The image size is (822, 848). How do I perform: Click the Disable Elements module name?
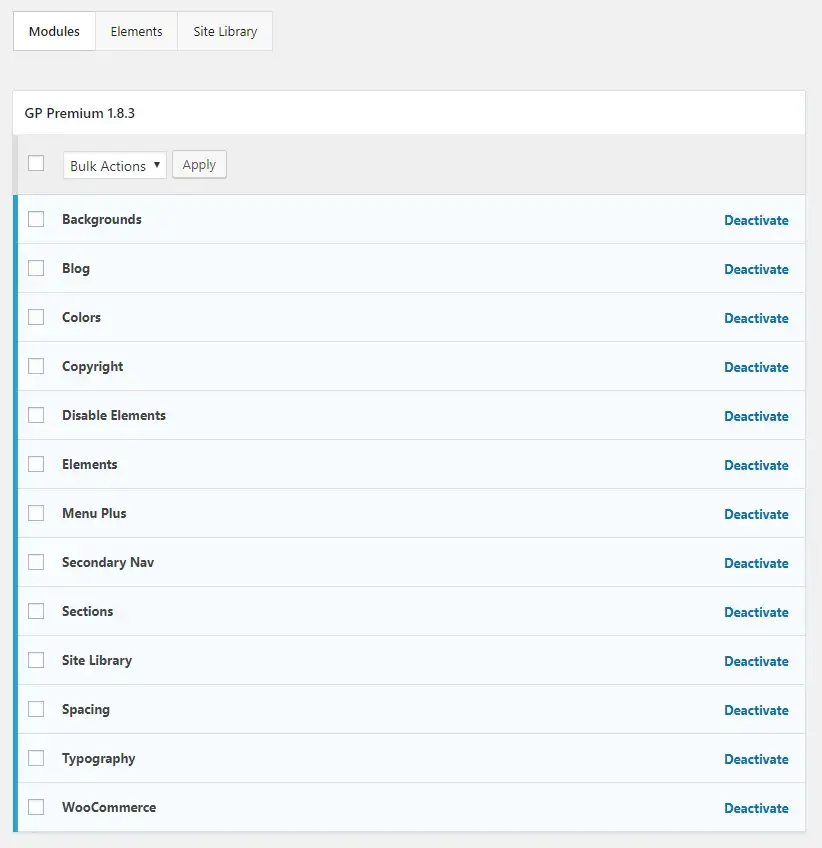[114, 415]
